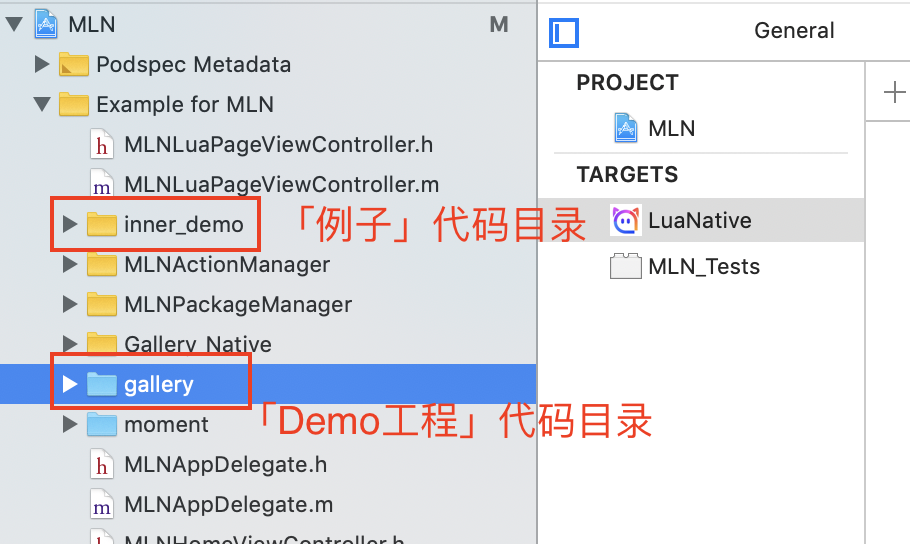Viewport: 910px width, 544px height.
Task: Click the MLN_Tests test bundle icon
Action: [625, 266]
